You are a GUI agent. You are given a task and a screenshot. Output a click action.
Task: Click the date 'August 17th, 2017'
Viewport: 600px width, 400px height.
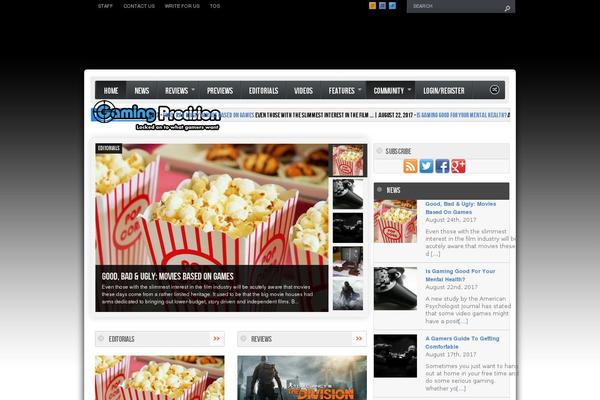click(451, 354)
